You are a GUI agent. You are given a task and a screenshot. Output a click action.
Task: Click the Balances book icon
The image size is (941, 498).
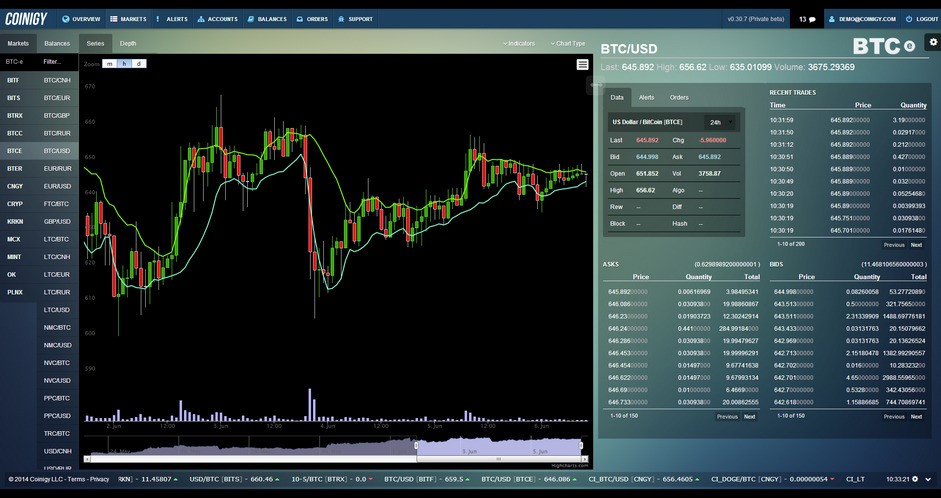251,19
